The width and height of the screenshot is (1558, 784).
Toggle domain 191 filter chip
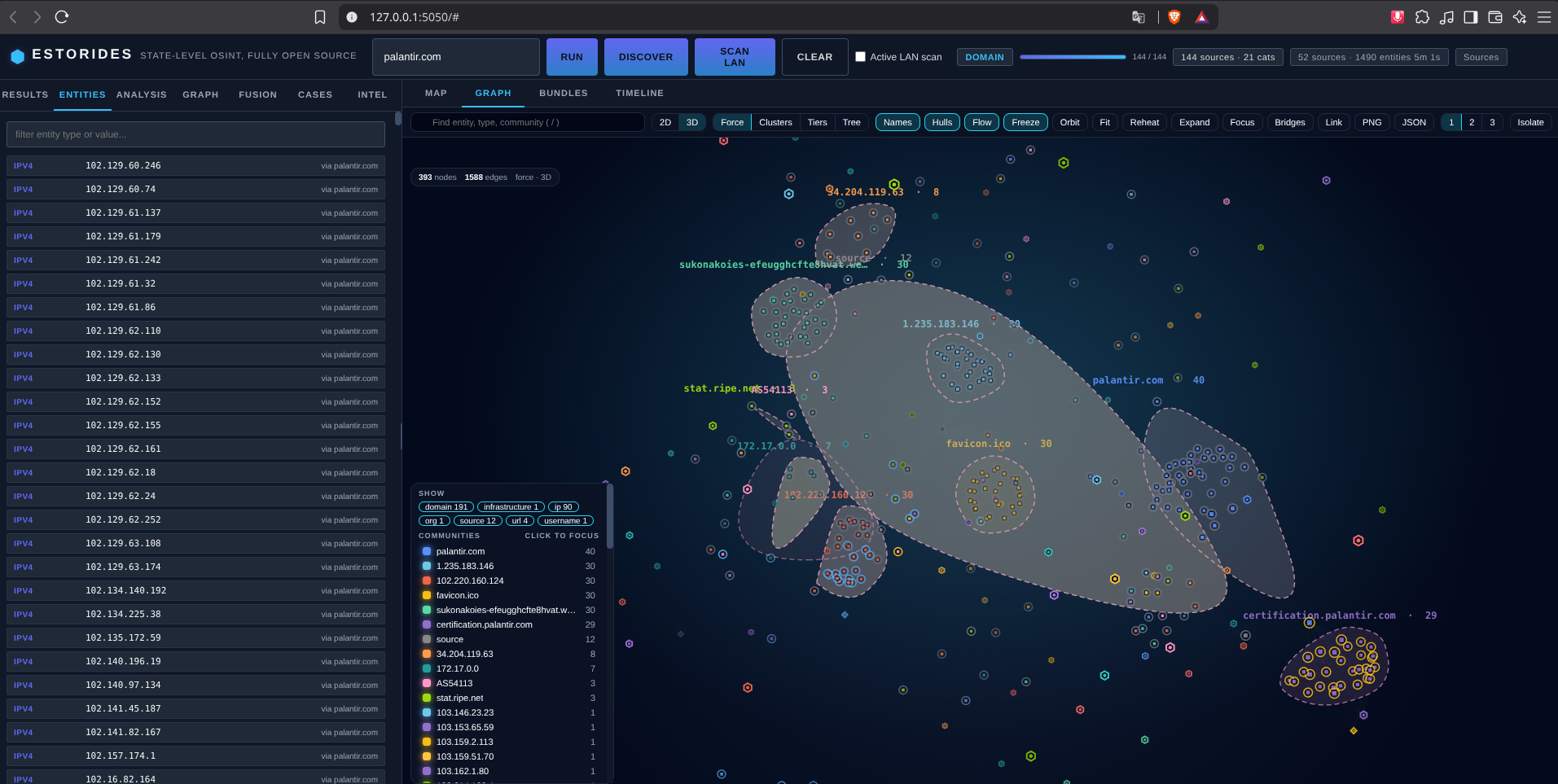pos(446,507)
